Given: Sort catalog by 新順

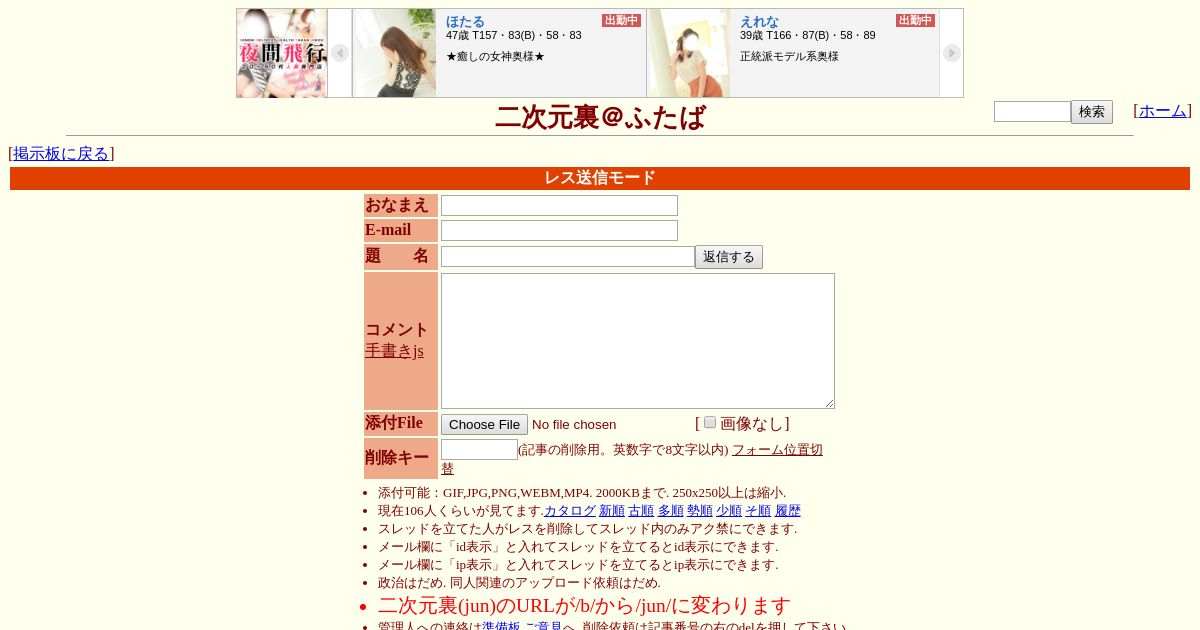Looking at the screenshot, I should point(612,511).
